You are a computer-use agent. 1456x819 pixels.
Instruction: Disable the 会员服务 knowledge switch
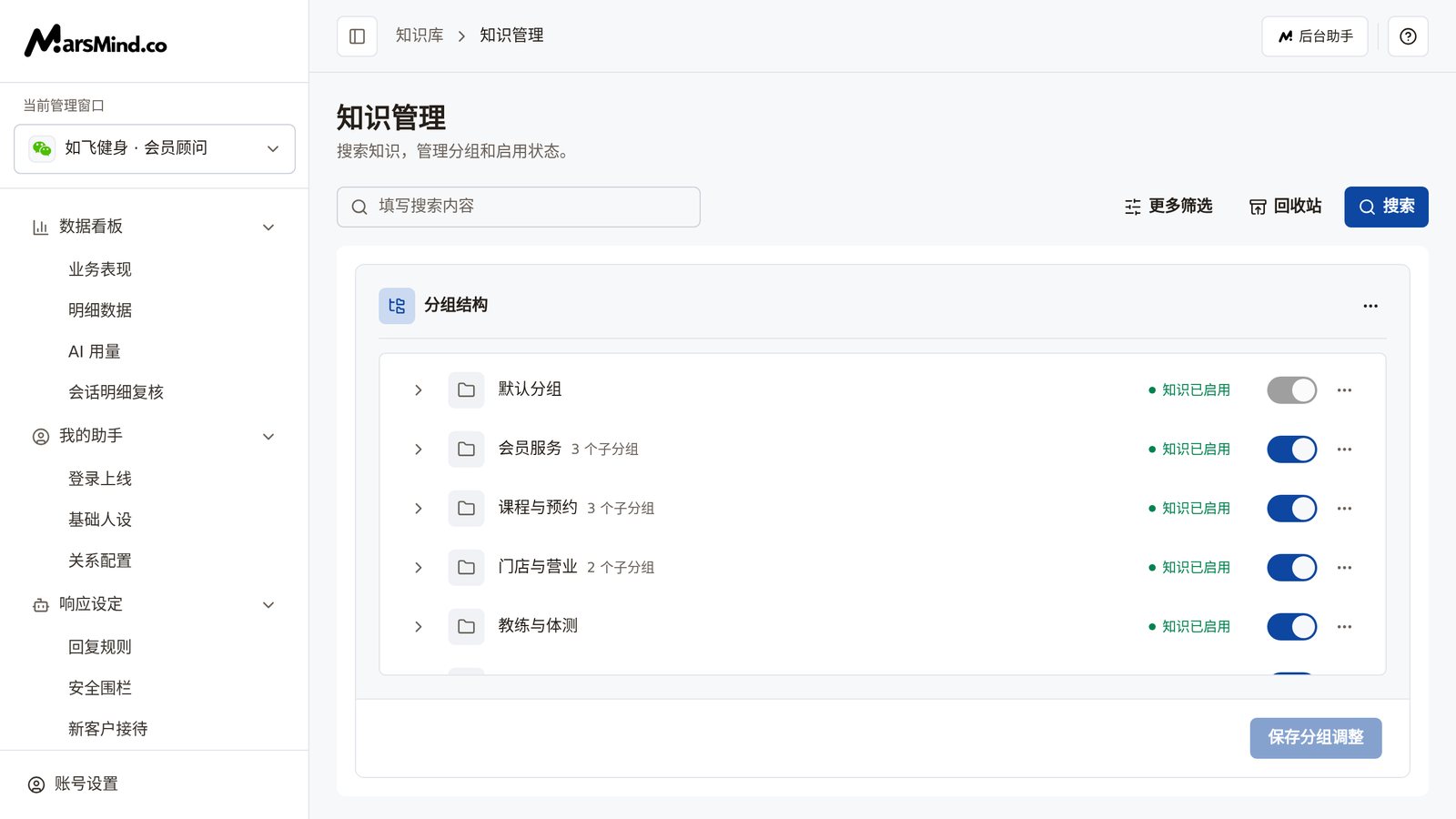click(1291, 450)
